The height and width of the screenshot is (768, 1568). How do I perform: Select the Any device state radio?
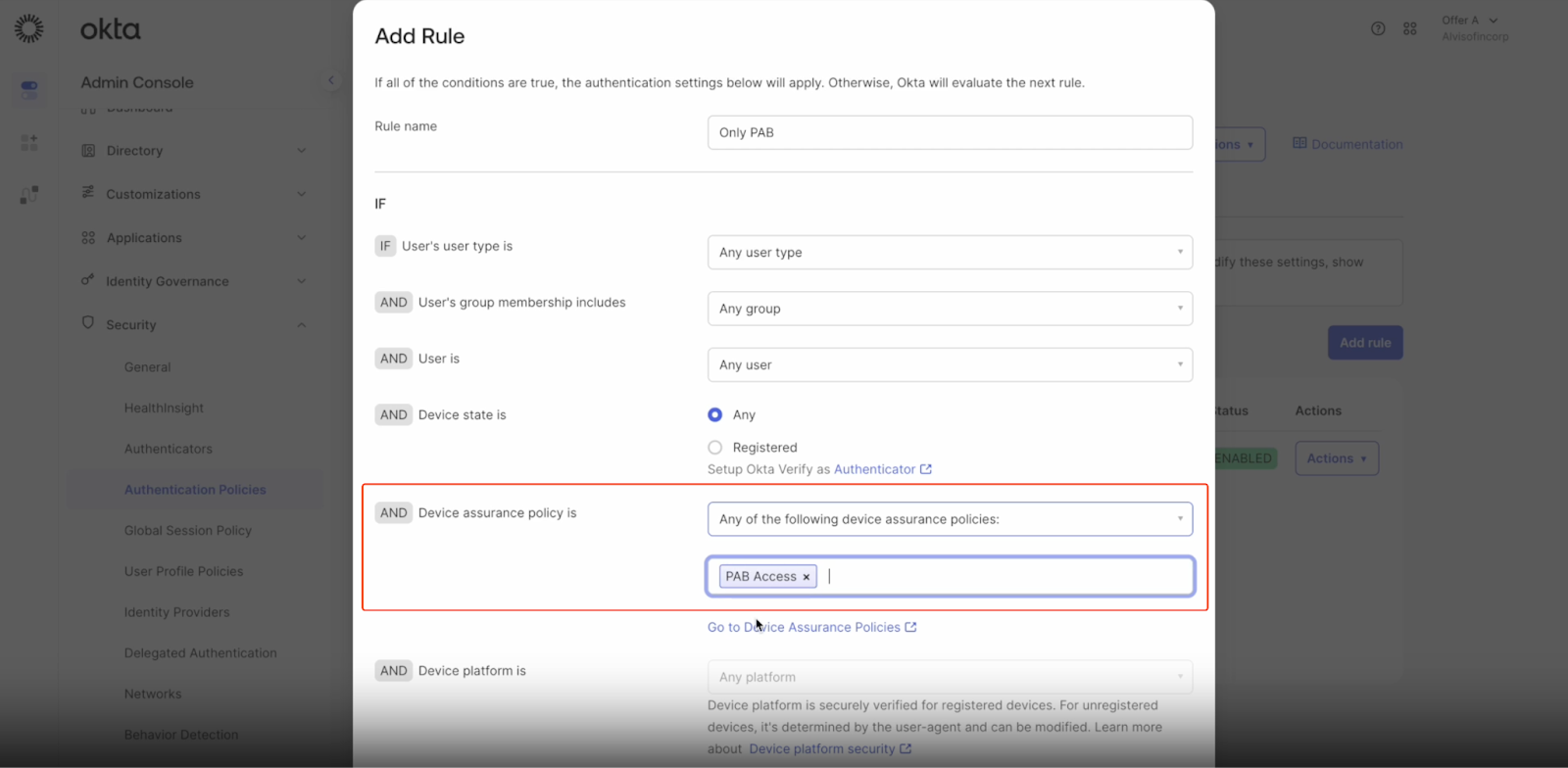tap(715, 414)
